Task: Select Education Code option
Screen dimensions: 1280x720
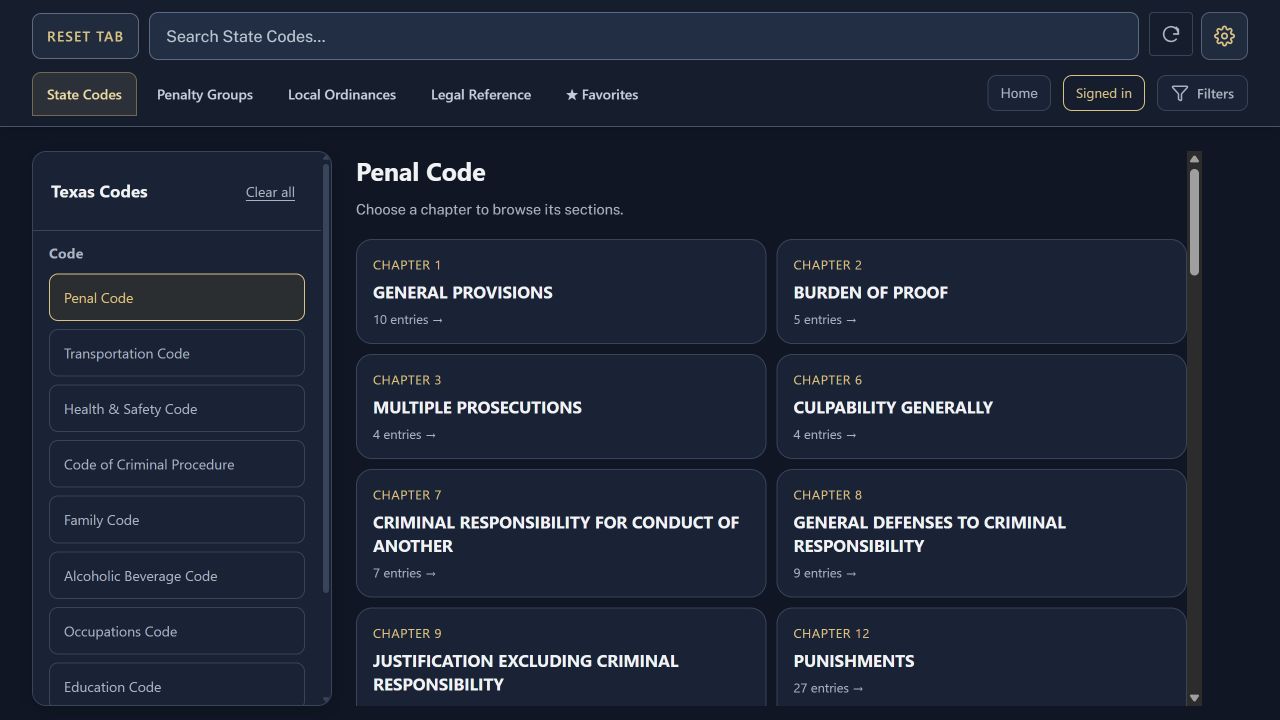Action: pyautogui.click(x=177, y=685)
